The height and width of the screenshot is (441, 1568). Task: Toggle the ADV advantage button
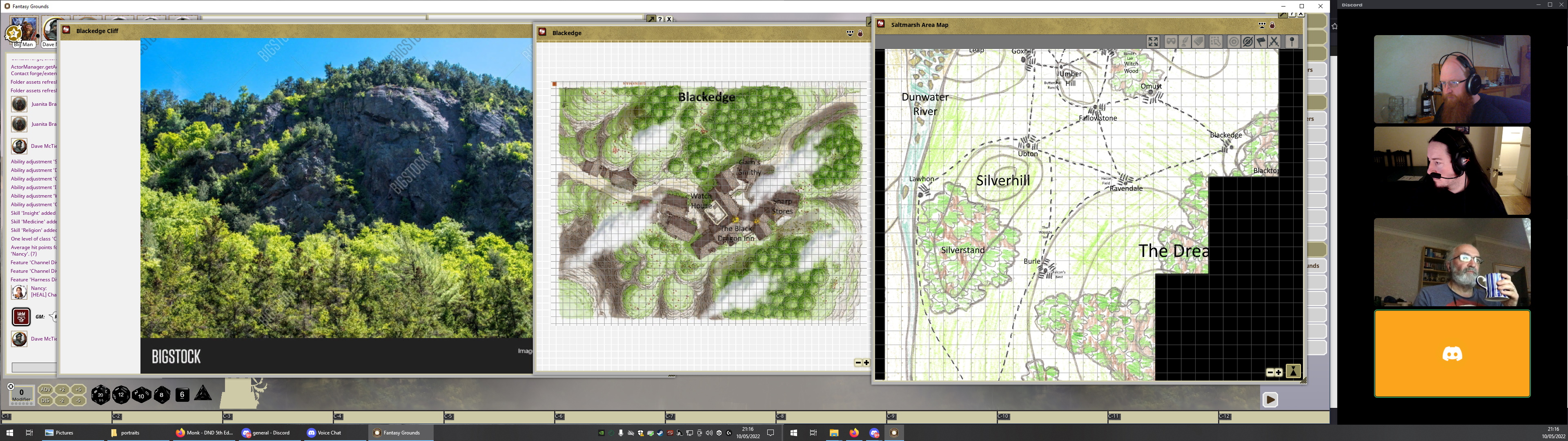(46, 390)
